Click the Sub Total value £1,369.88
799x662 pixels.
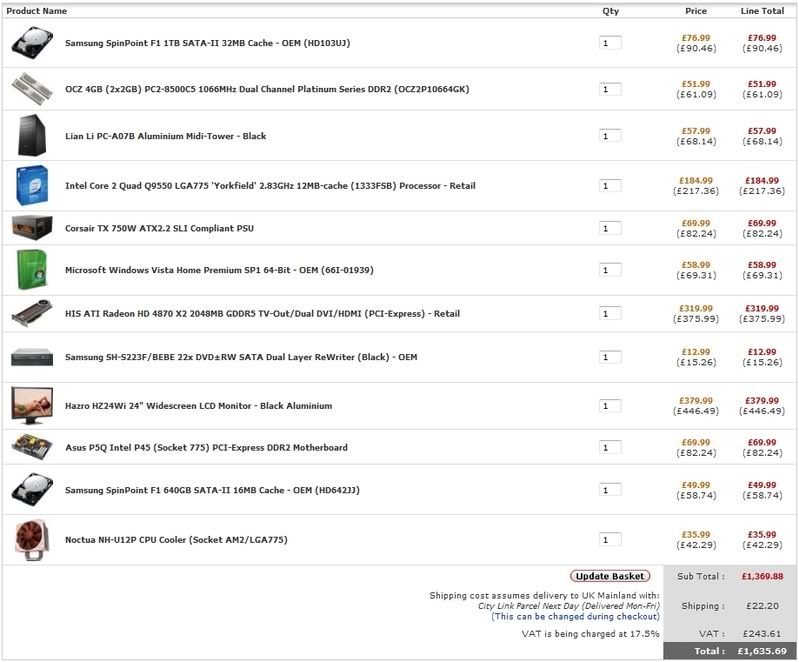762,576
